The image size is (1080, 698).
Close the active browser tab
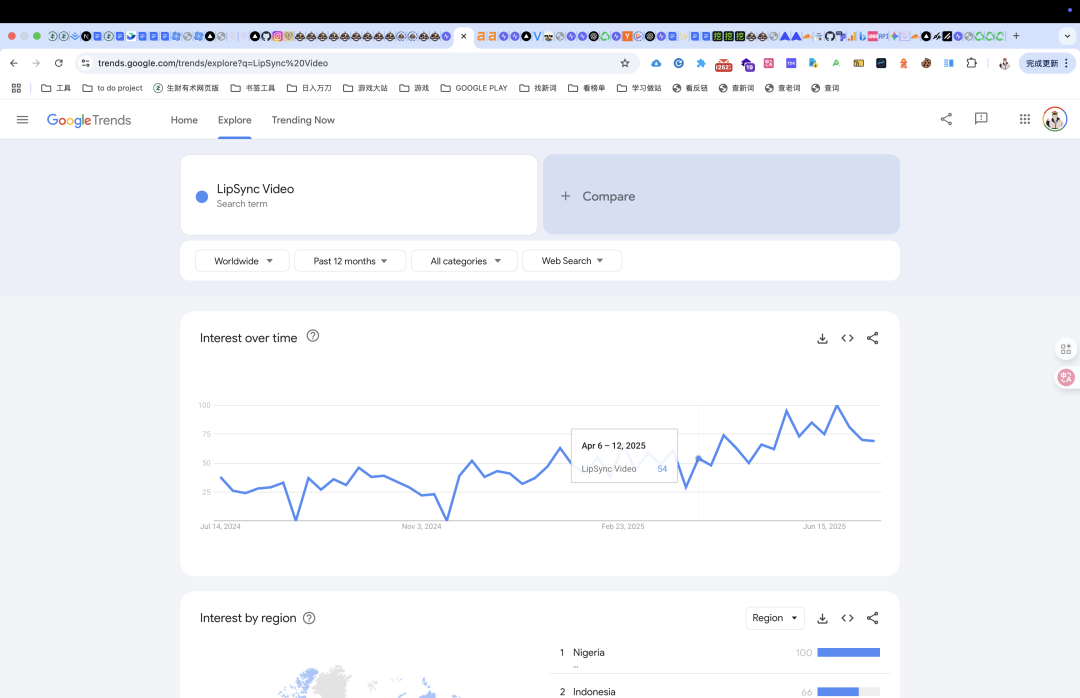[x=464, y=36]
